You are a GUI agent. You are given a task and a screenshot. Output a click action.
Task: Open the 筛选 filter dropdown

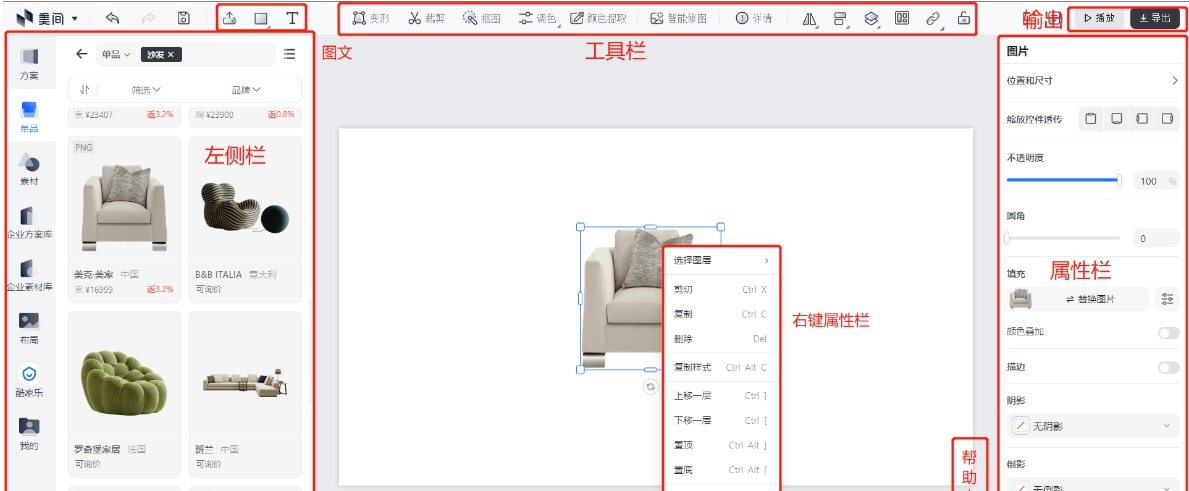[x=146, y=89]
